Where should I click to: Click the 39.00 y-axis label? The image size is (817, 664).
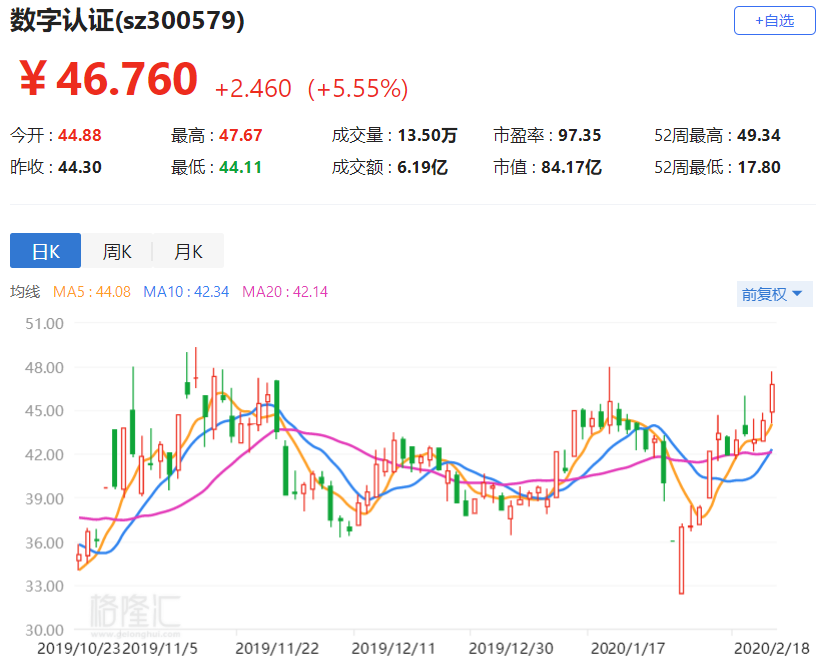44,499
